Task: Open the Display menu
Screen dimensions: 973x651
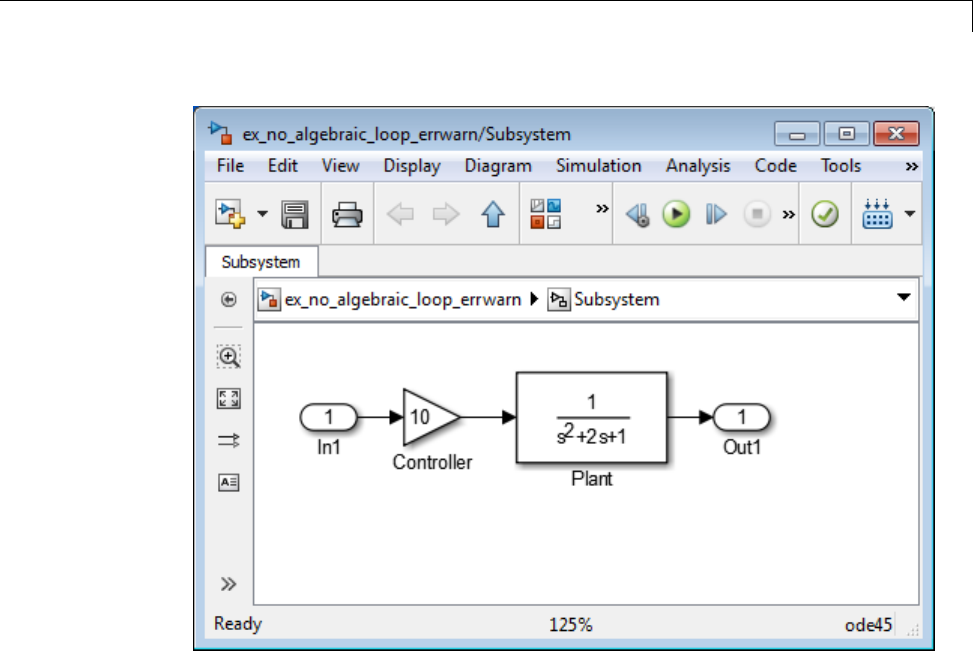Action: pos(412,166)
